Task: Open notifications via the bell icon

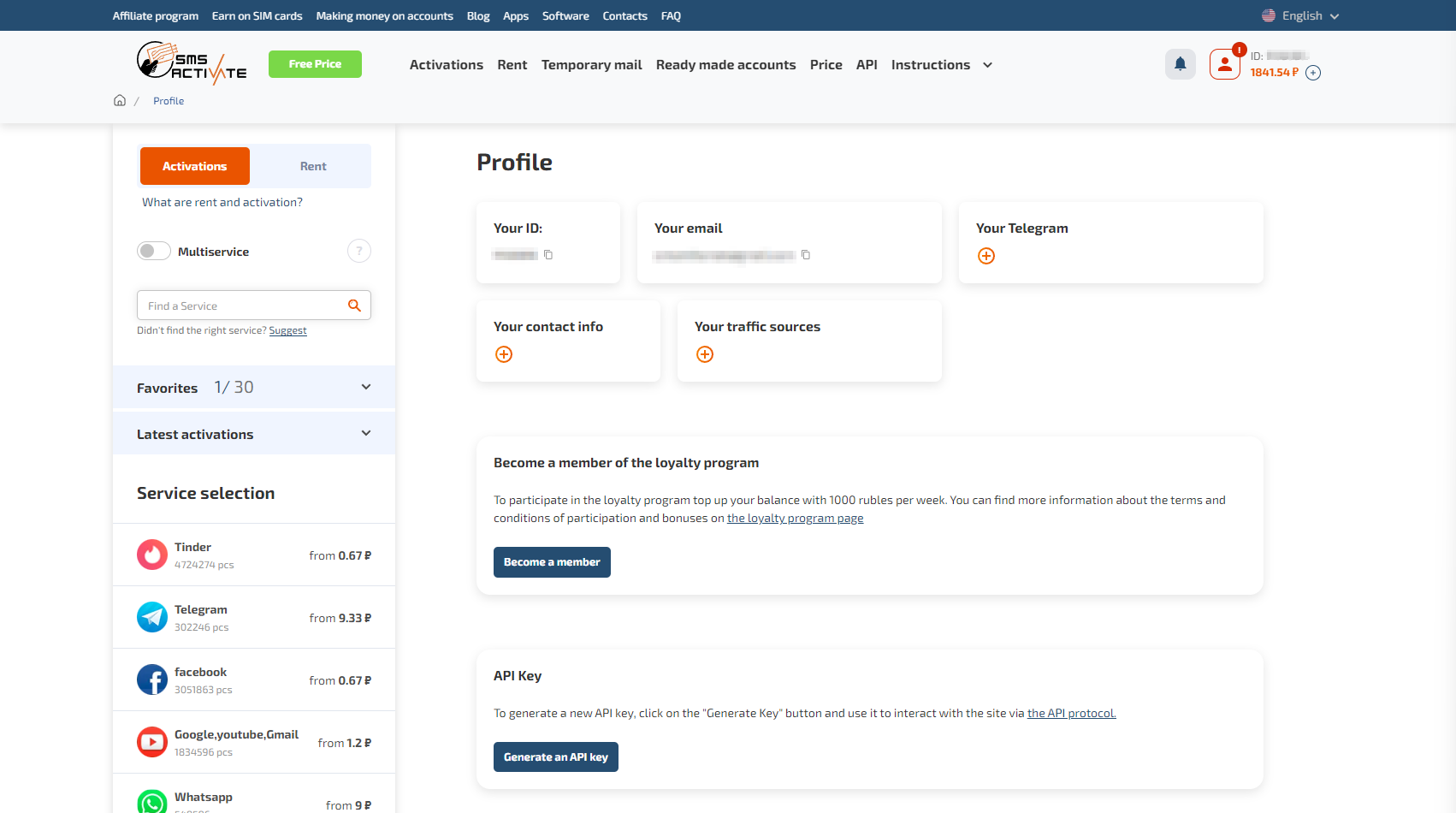Action: coord(1181,63)
